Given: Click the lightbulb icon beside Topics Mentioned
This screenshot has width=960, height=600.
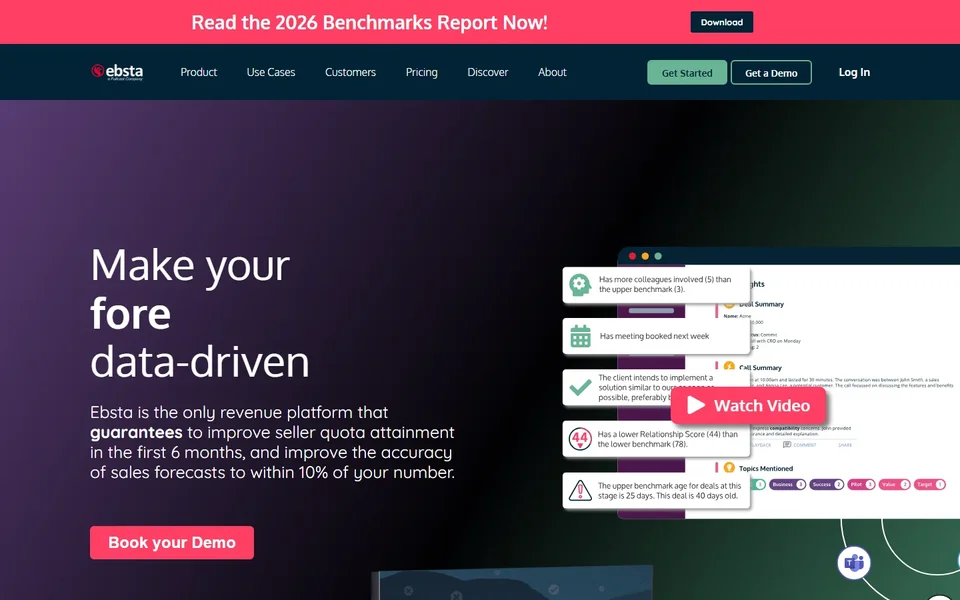Looking at the screenshot, I should pos(729,468).
